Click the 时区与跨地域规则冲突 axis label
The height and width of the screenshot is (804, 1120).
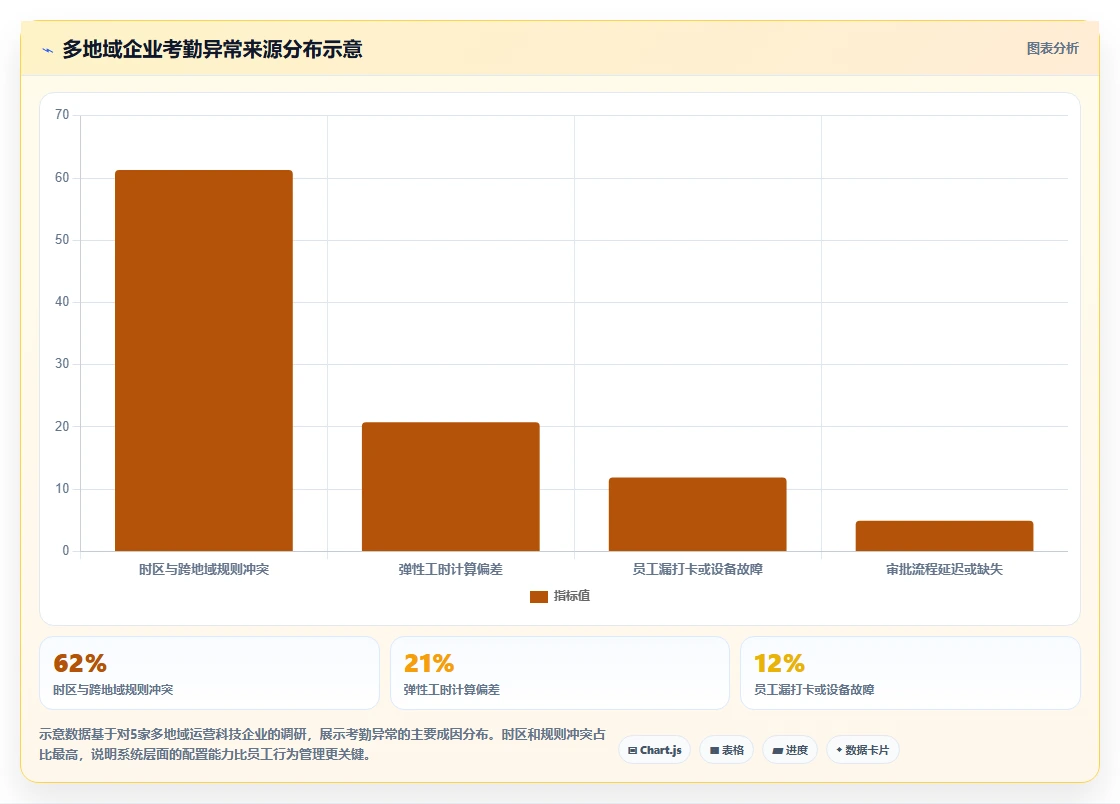pyautogui.click(x=204, y=570)
